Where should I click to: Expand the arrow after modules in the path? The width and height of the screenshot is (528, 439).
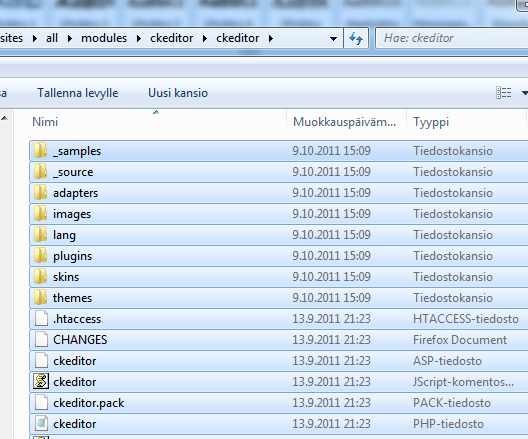pyautogui.click(x=139, y=38)
